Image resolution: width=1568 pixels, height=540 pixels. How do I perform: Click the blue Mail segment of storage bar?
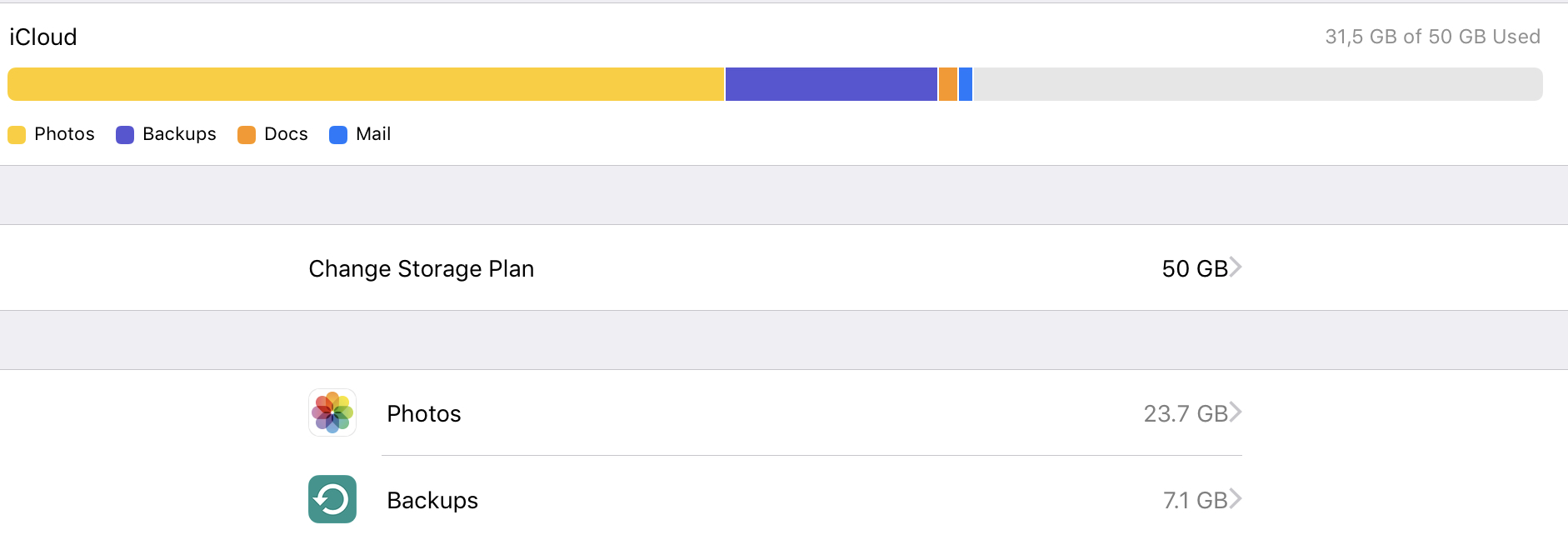966,84
